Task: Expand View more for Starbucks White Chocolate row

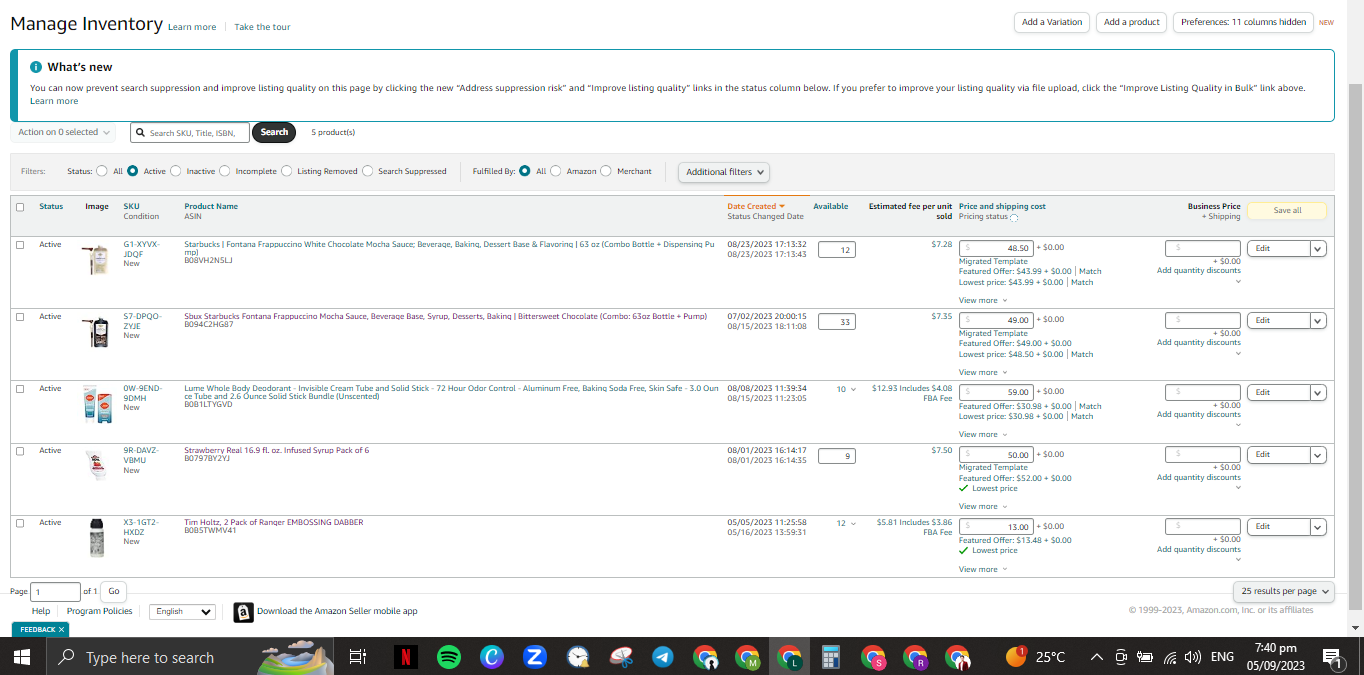Action: click(x=982, y=300)
